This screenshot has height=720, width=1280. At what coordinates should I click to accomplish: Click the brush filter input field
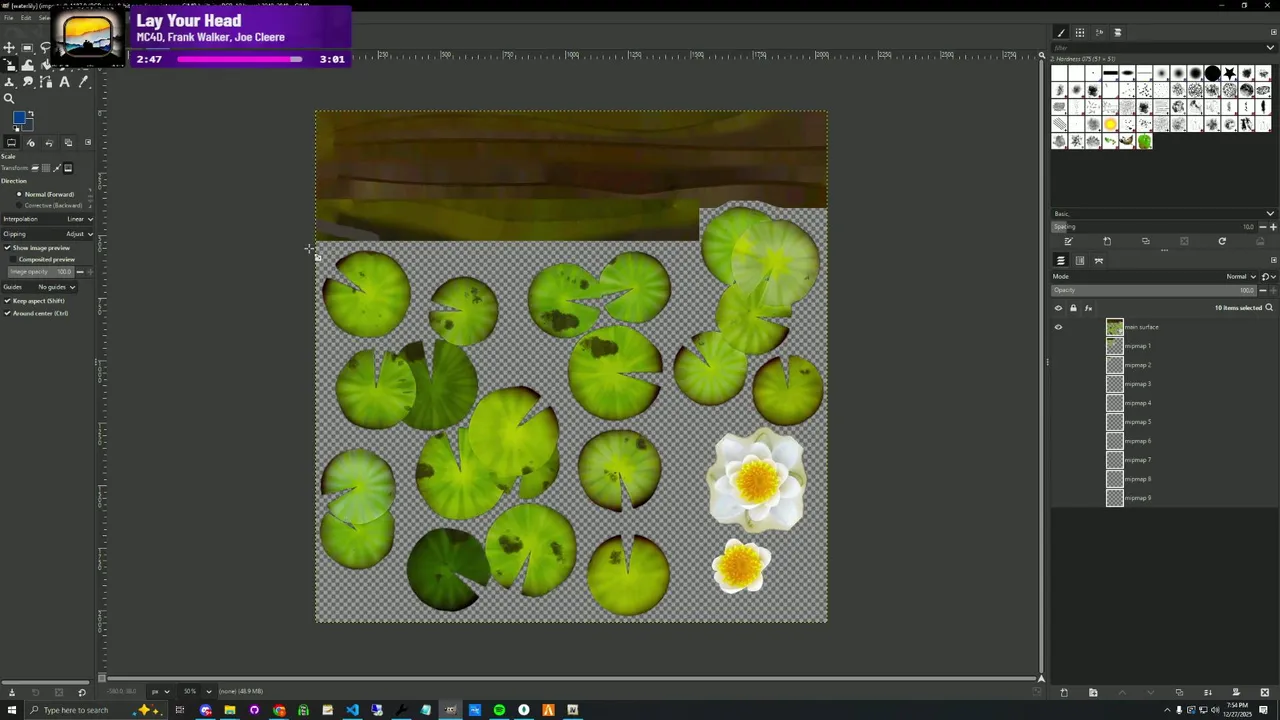(1155, 48)
